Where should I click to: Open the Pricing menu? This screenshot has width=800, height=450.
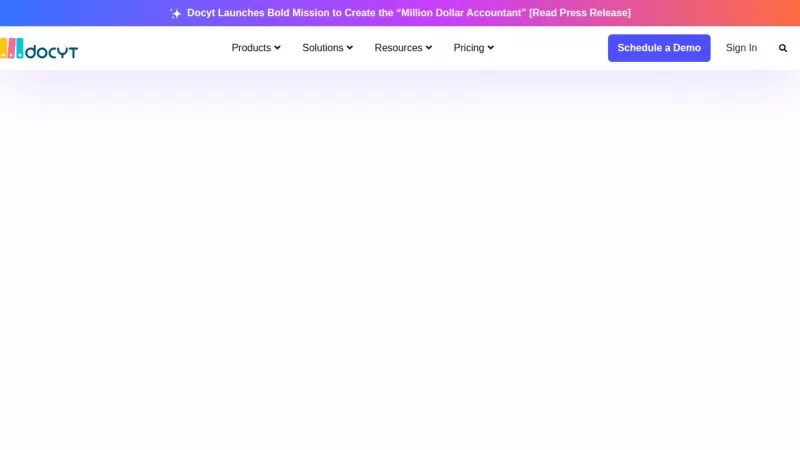pyautogui.click(x=468, y=48)
